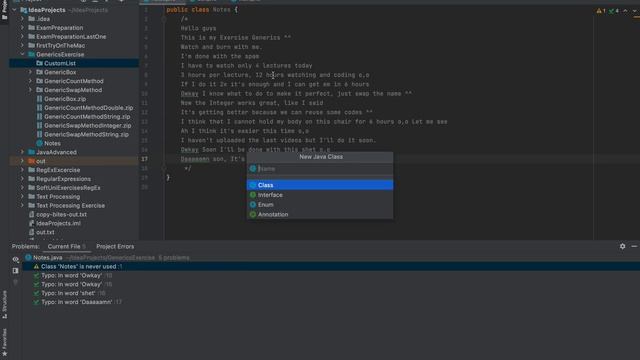
Task: Select GenericCountMethodString.zip file
Action: point(87,117)
